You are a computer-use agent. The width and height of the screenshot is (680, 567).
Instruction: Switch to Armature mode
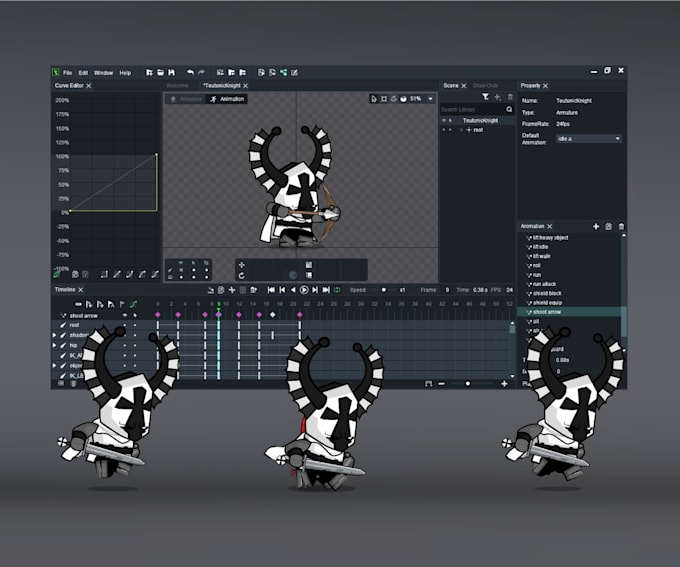tap(186, 99)
